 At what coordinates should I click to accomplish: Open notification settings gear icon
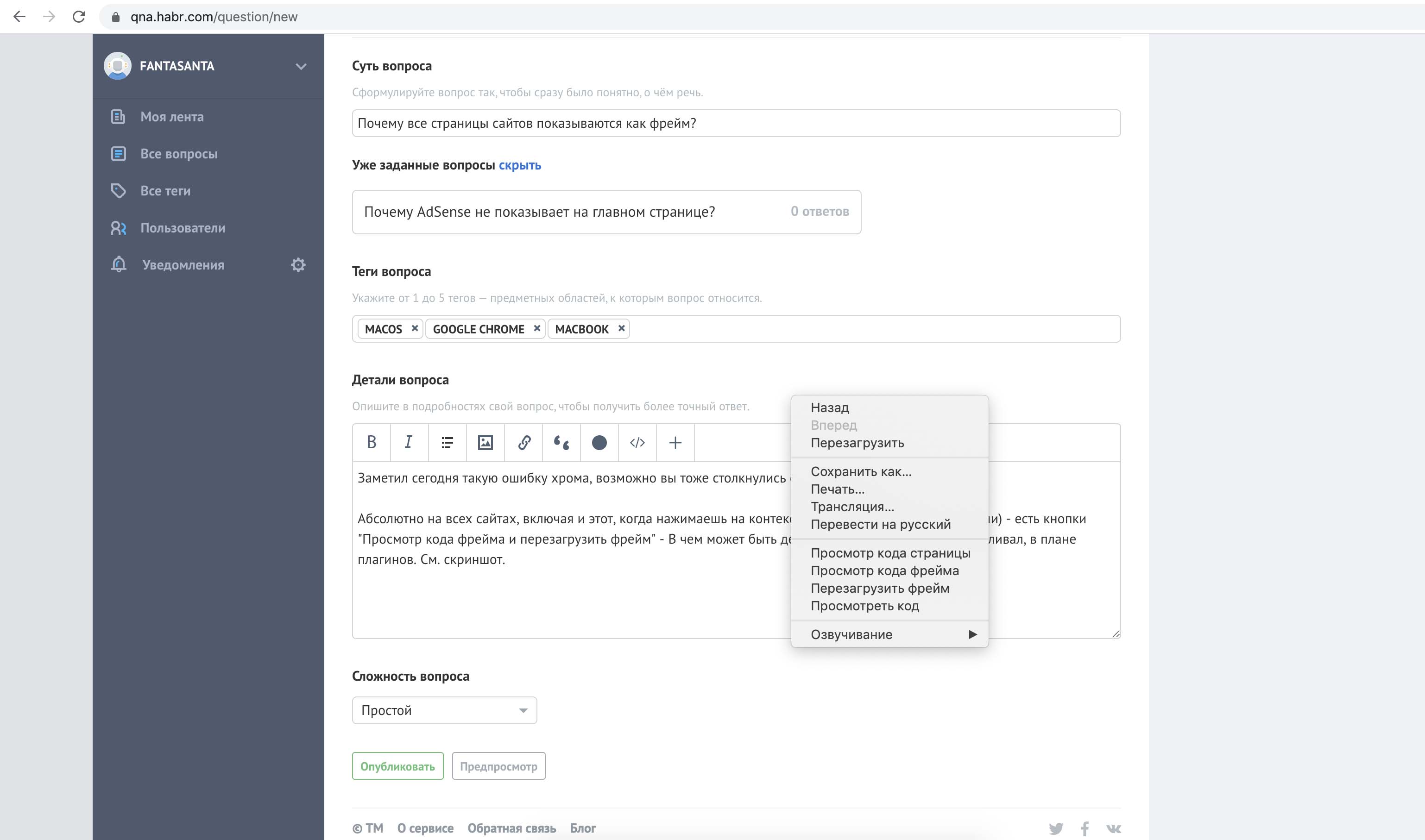click(298, 265)
